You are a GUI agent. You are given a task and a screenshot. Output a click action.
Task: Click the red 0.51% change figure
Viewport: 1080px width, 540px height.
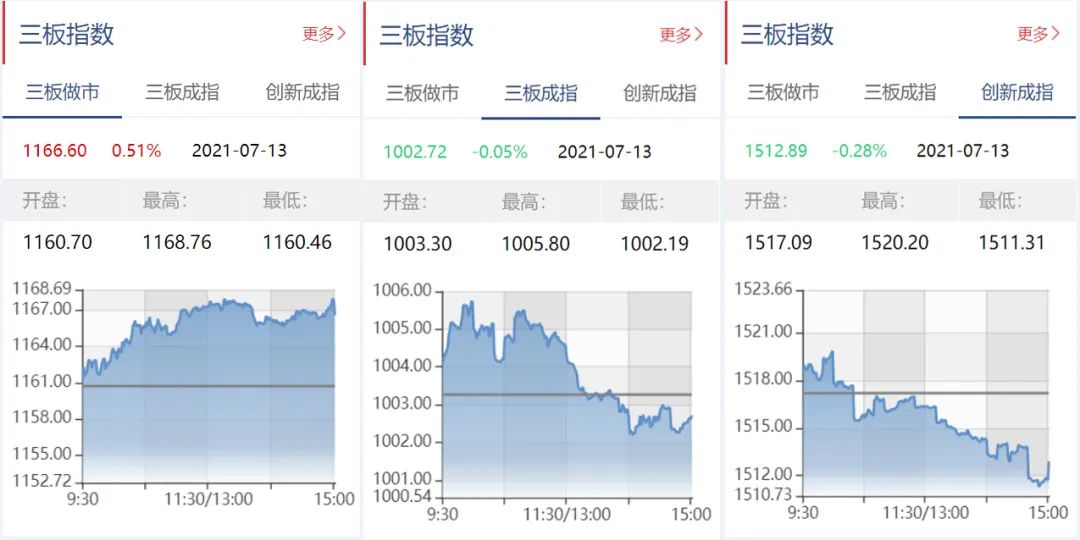136,151
